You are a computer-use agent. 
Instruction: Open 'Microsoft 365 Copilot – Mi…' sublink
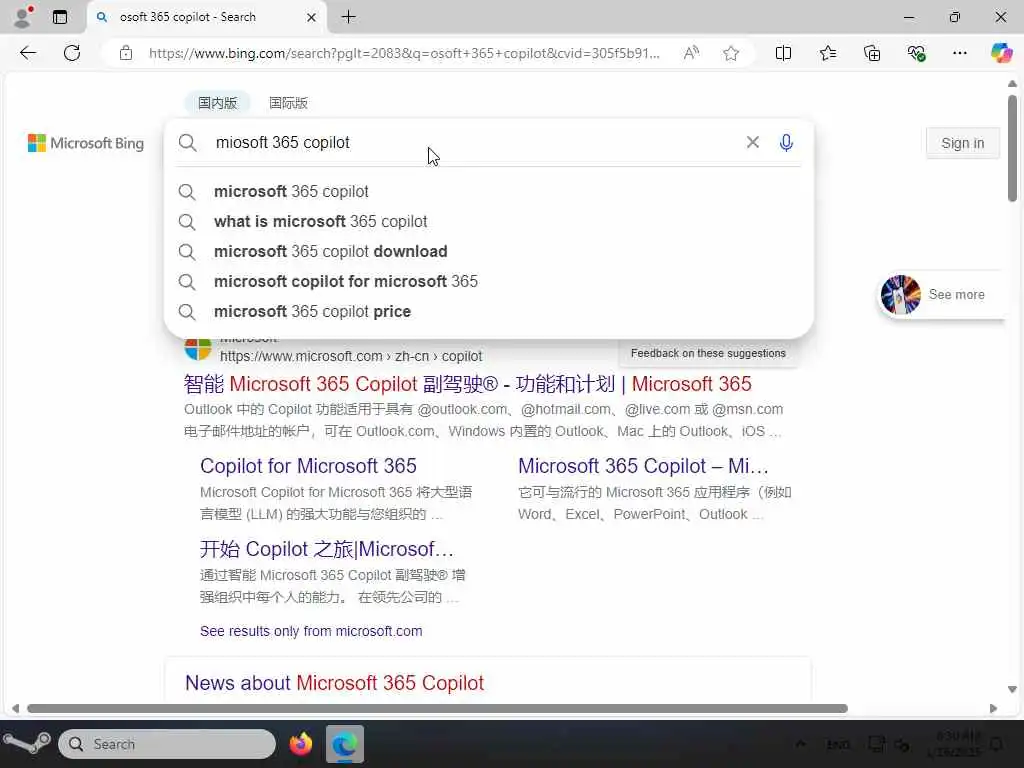click(643, 466)
